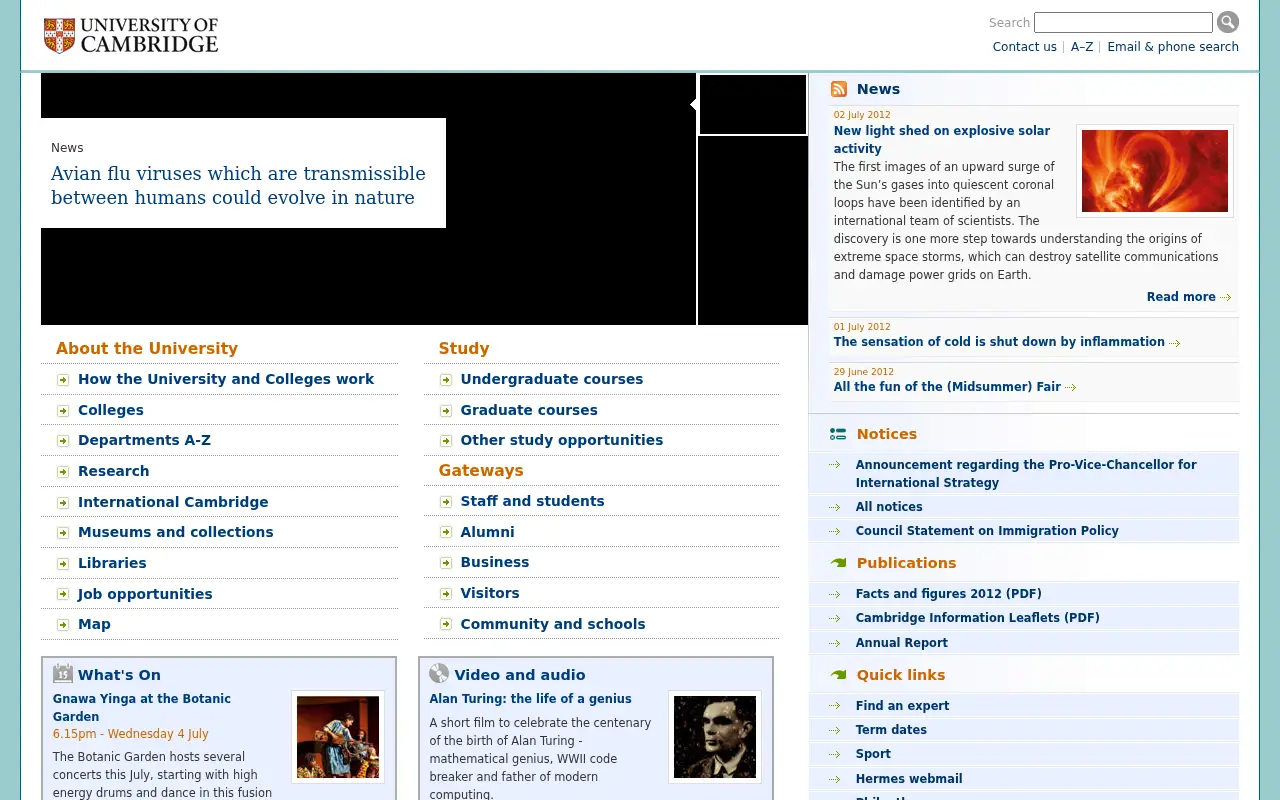1280x800 pixels.
Task: Click the arrow icon beside Term dates
Action: point(834,730)
